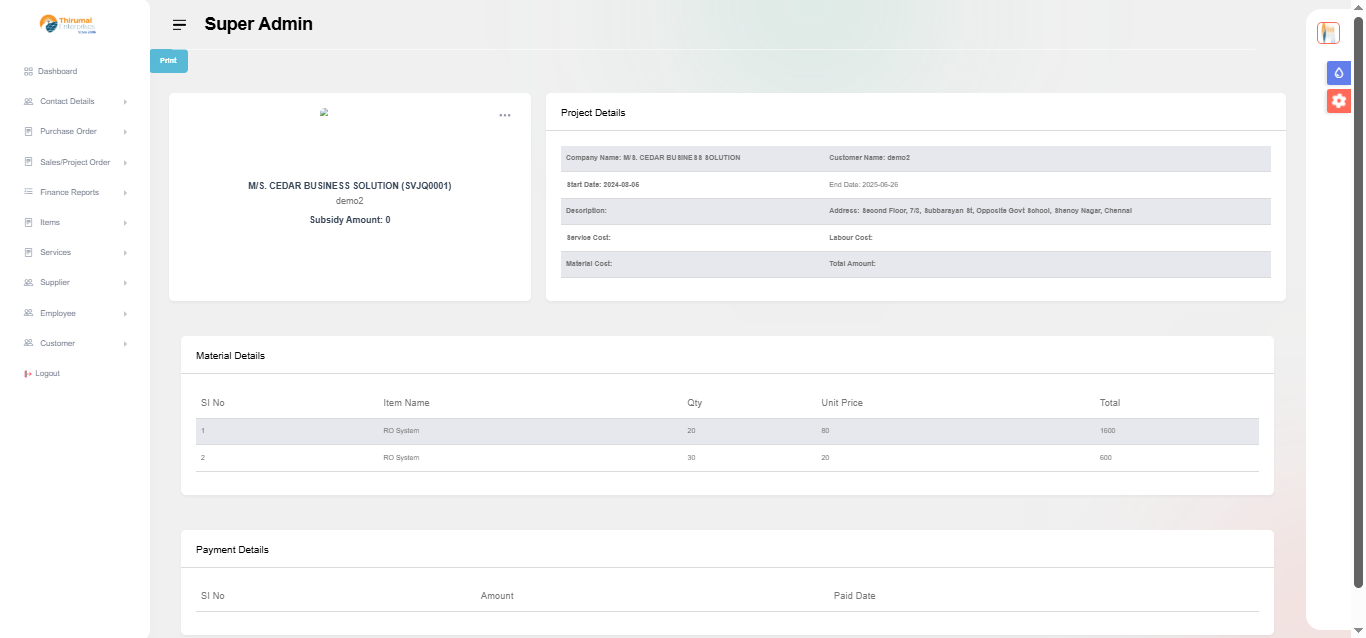Click the broken company image thumbnail
The width and height of the screenshot is (1366, 638).
pyautogui.click(x=324, y=113)
